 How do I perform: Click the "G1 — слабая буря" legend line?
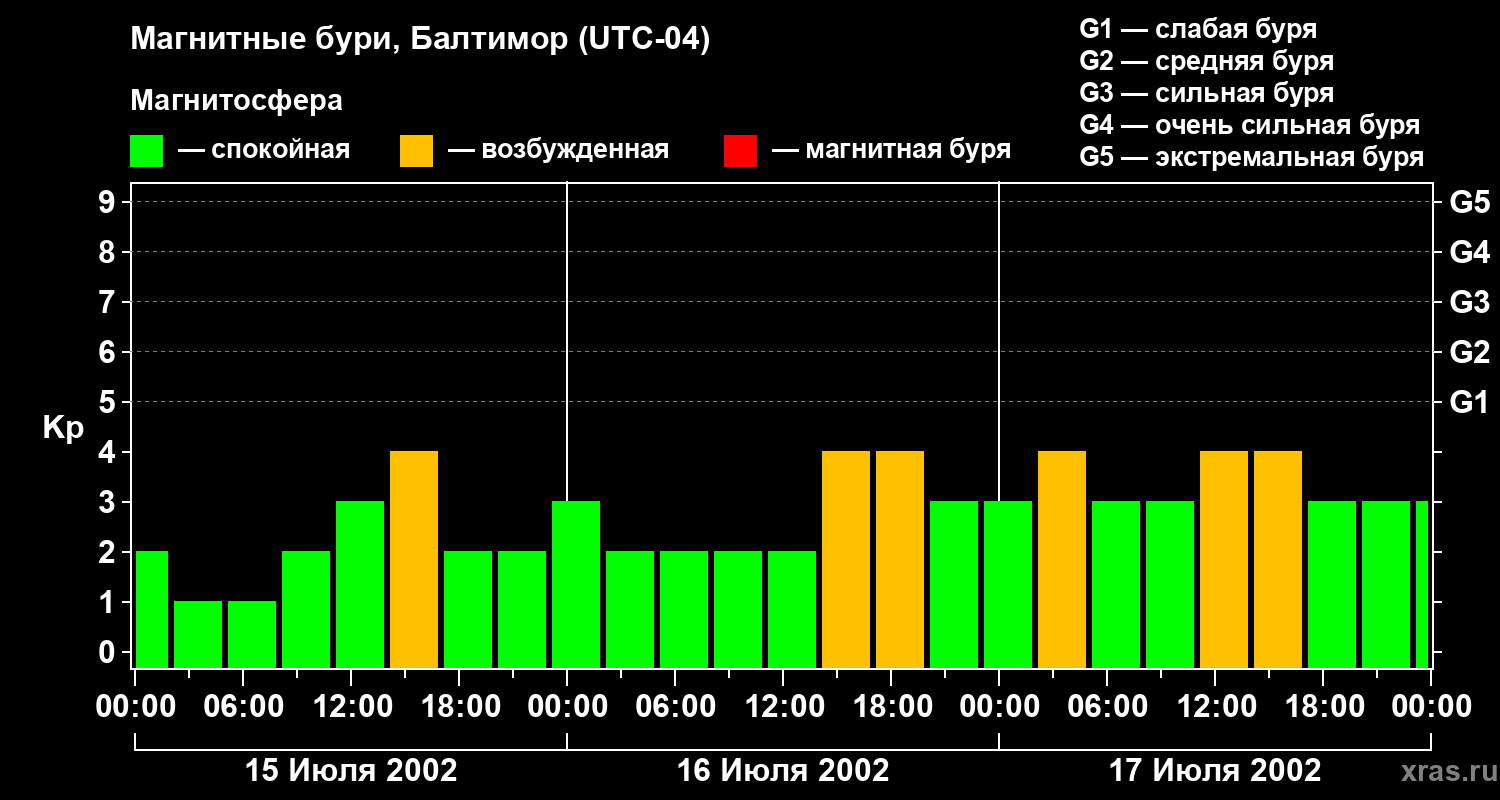(1197, 29)
